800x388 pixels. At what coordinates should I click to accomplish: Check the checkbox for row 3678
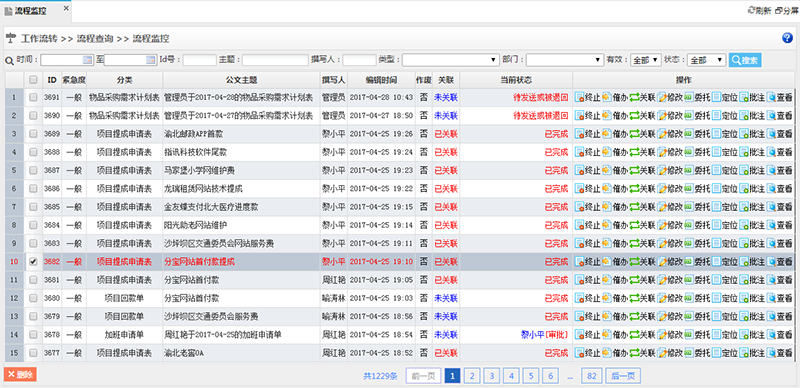pyautogui.click(x=33, y=335)
